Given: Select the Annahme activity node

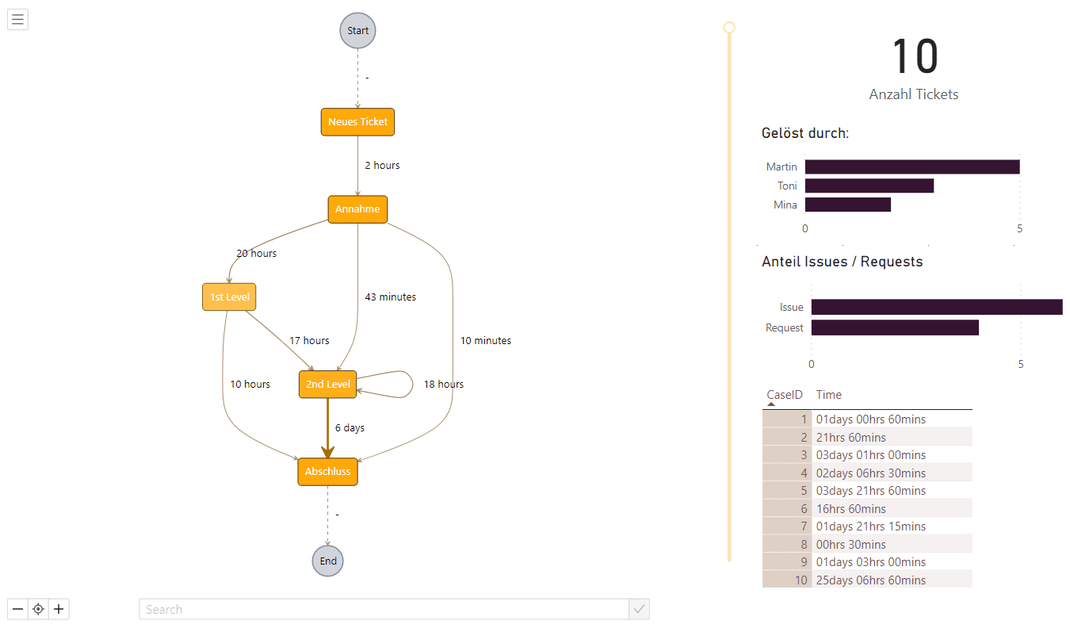Looking at the screenshot, I should 357,209.
